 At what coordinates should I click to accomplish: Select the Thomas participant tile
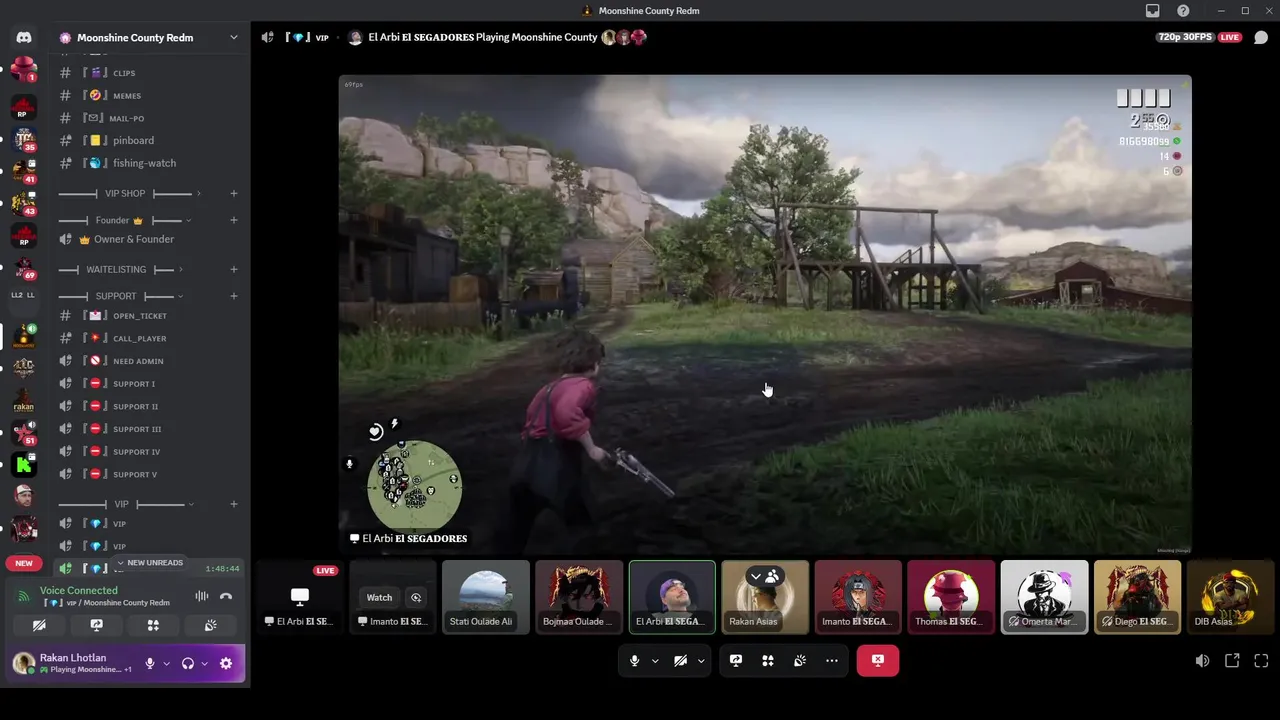click(951, 597)
